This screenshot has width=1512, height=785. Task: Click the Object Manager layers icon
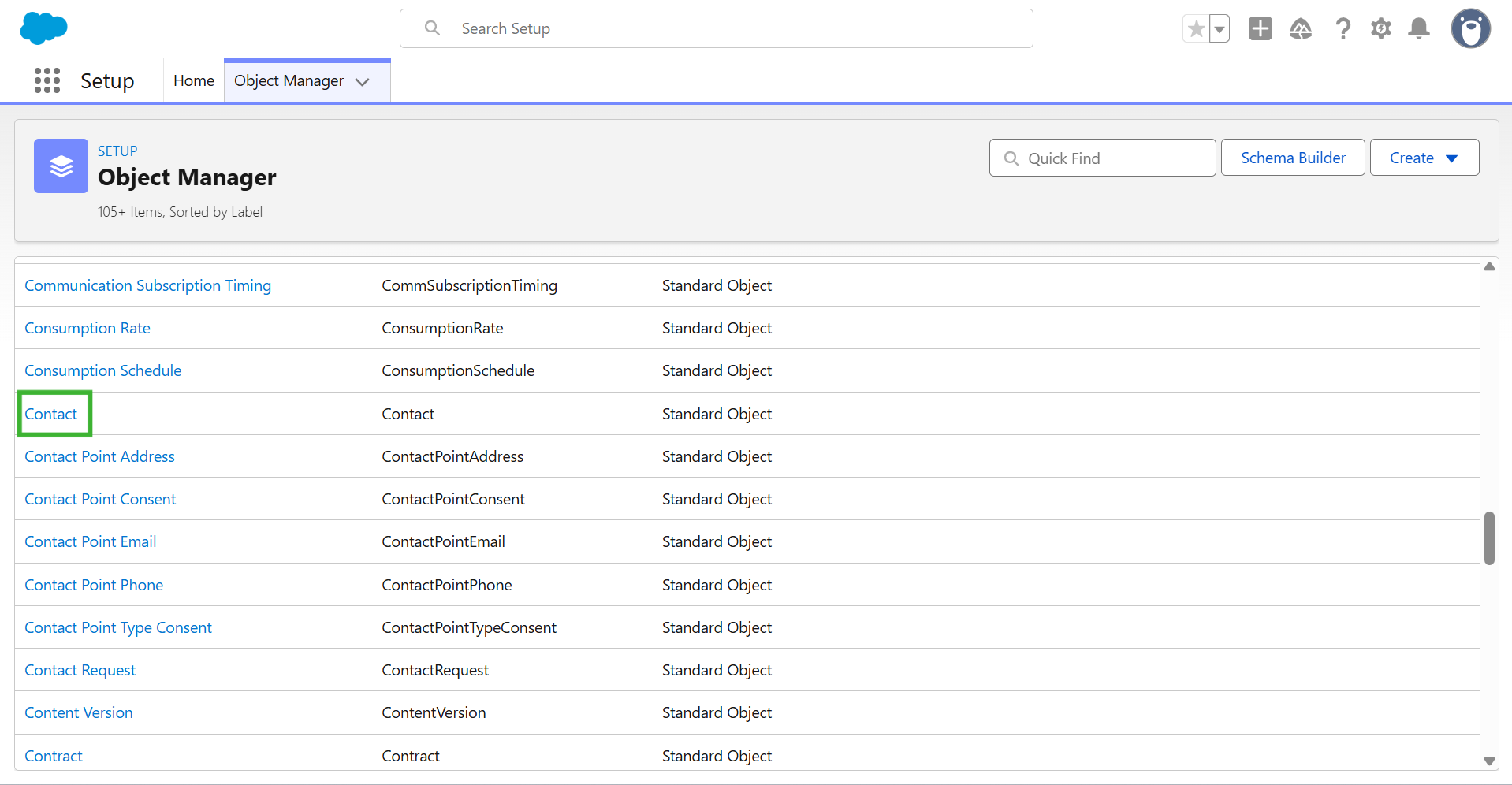(x=61, y=166)
